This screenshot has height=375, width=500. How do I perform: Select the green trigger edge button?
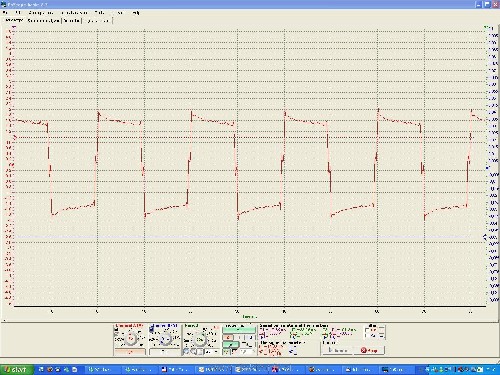230,344
